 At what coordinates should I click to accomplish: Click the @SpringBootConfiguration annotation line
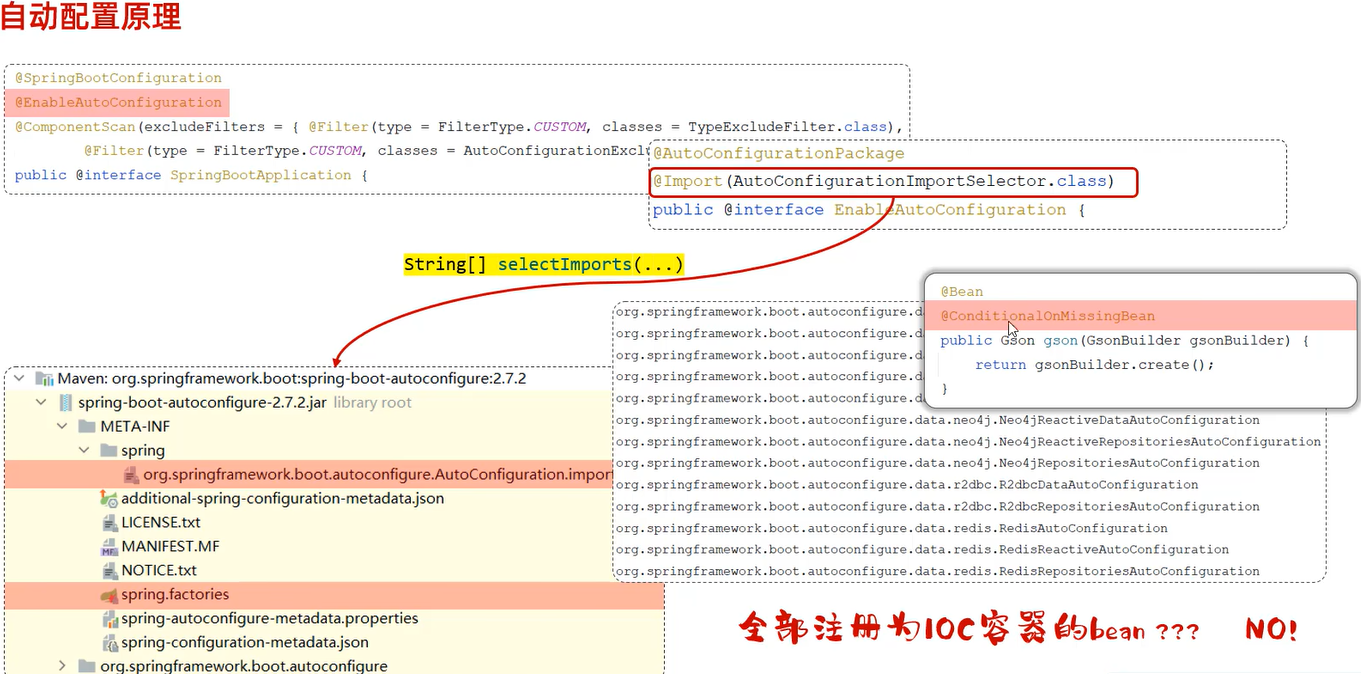(x=119, y=78)
